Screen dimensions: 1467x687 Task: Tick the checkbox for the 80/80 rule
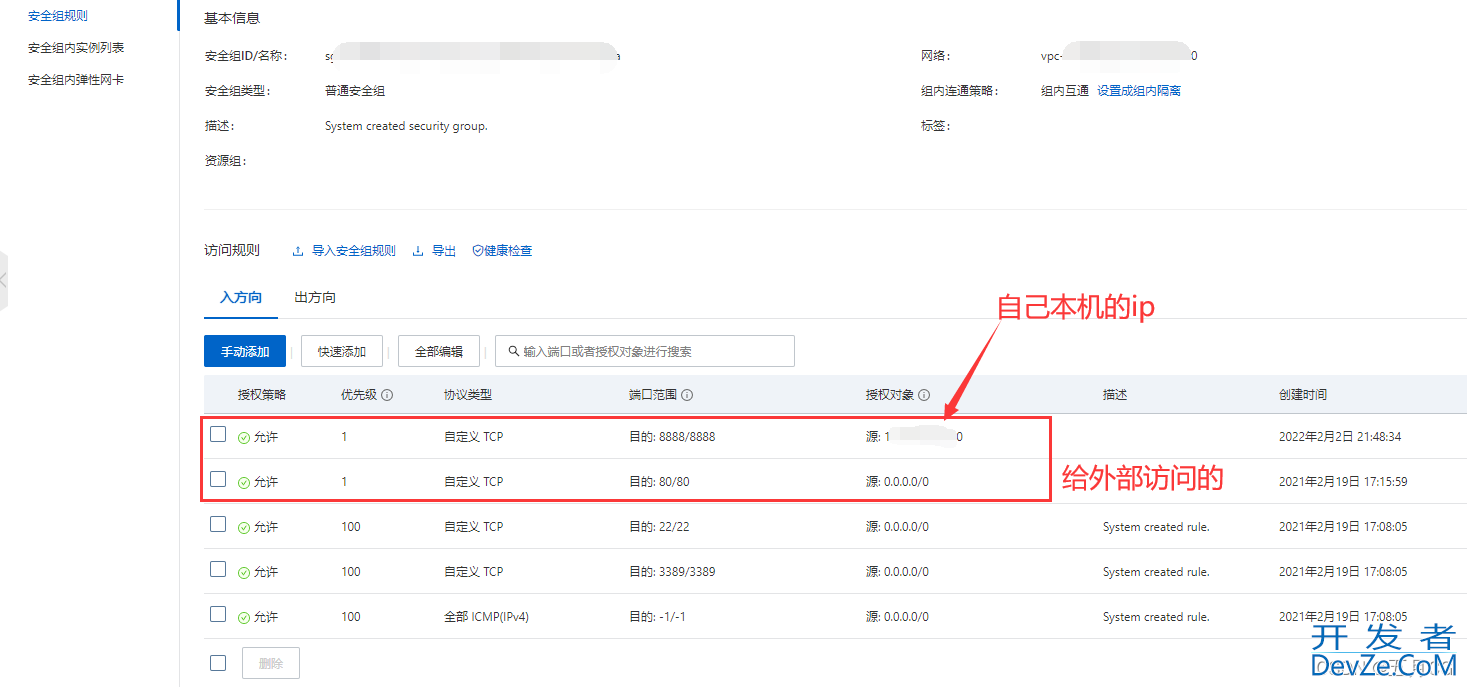tap(218, 479)
